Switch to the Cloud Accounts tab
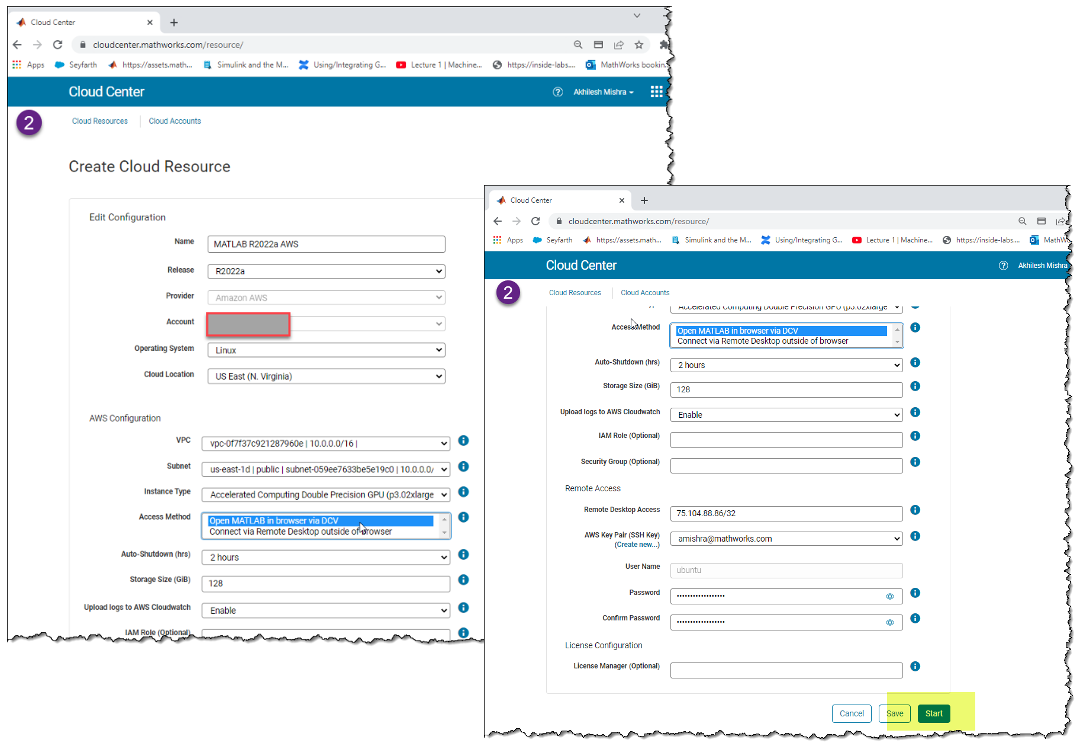1080x753 pixels. tap(175, 121)
